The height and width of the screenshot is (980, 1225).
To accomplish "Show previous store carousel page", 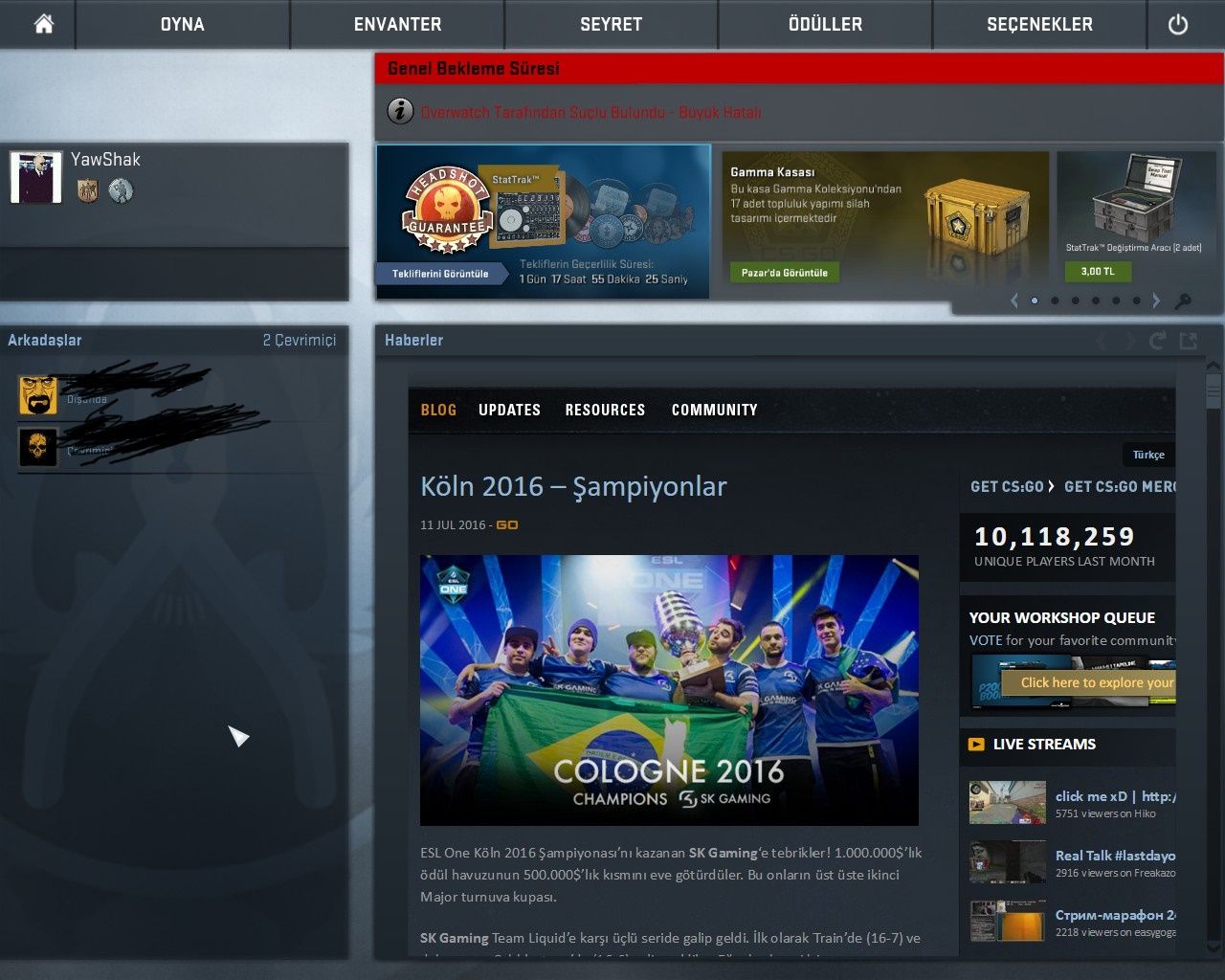I will (1014, 301).
